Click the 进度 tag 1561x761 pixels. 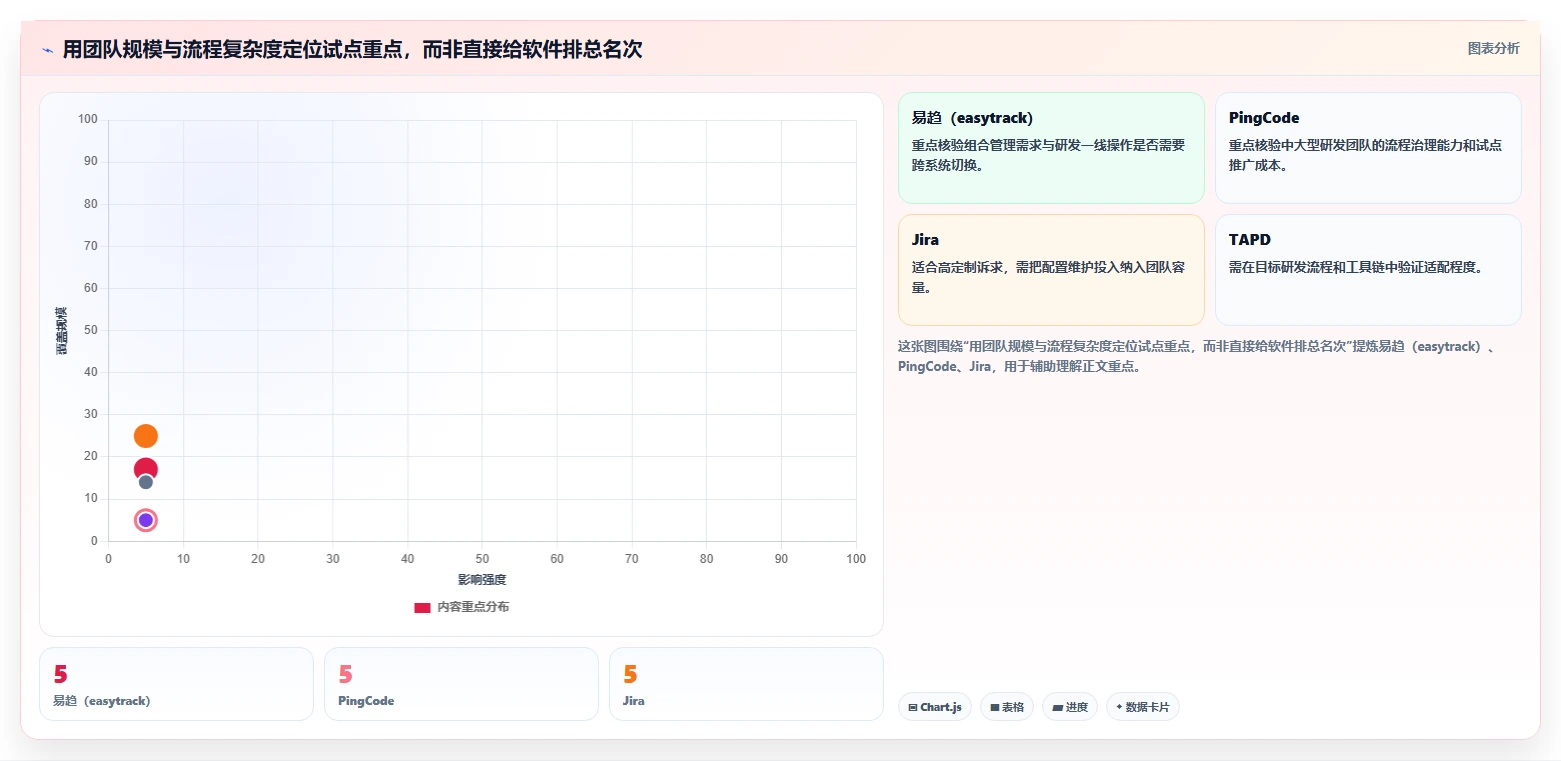click(1070, 707)
